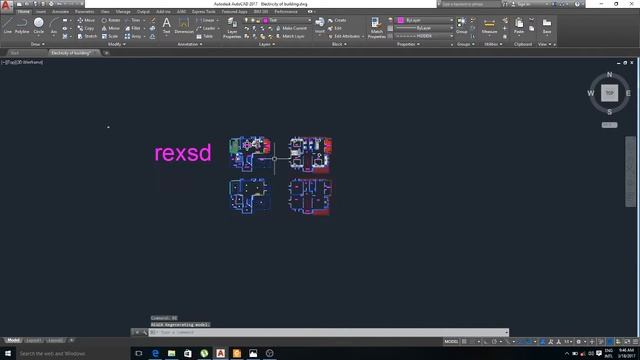Activate the Mirror command
Image resolution: width=640 pixels, height=360 pixels.
[111, 28]
